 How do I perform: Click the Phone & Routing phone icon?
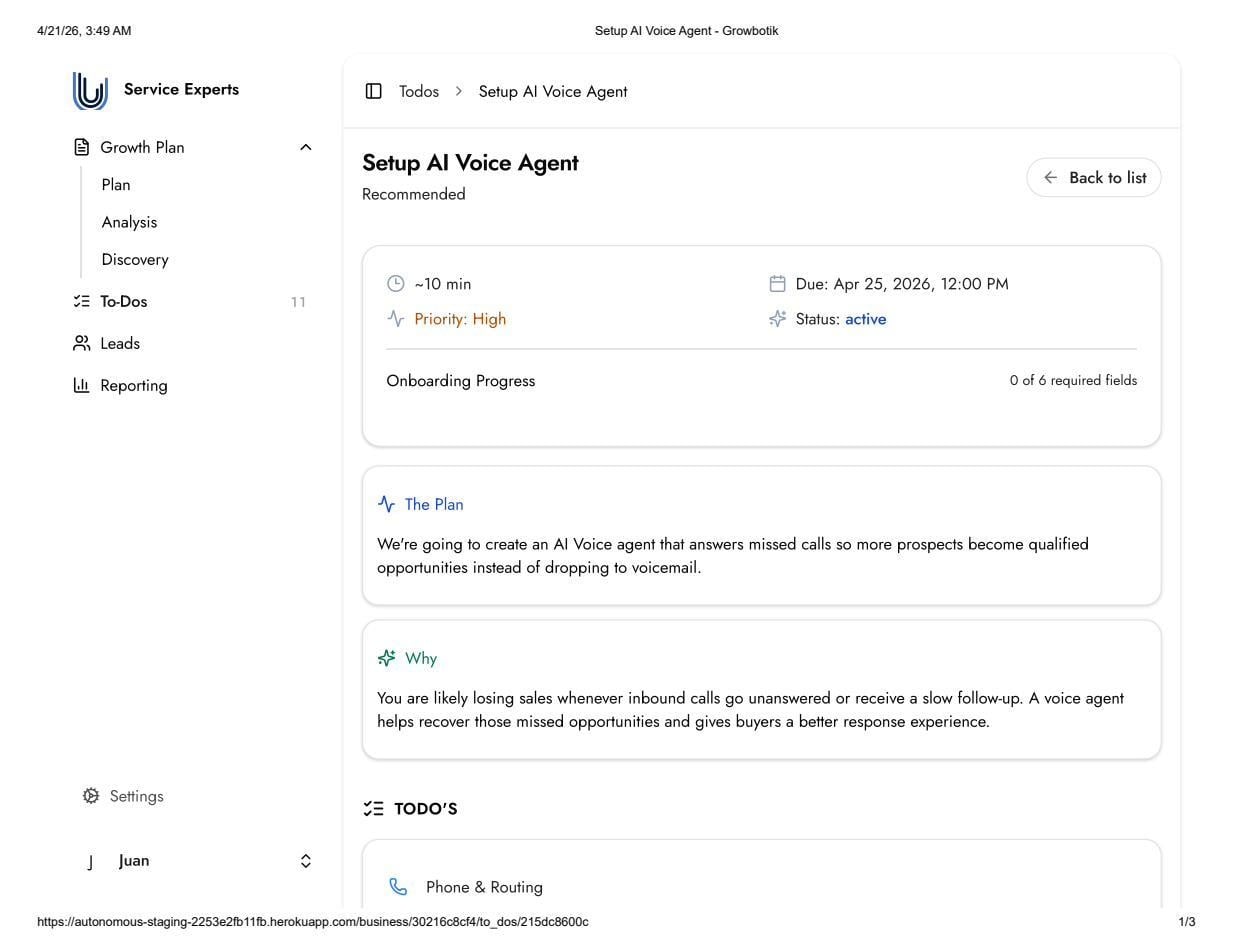point(398,887)
